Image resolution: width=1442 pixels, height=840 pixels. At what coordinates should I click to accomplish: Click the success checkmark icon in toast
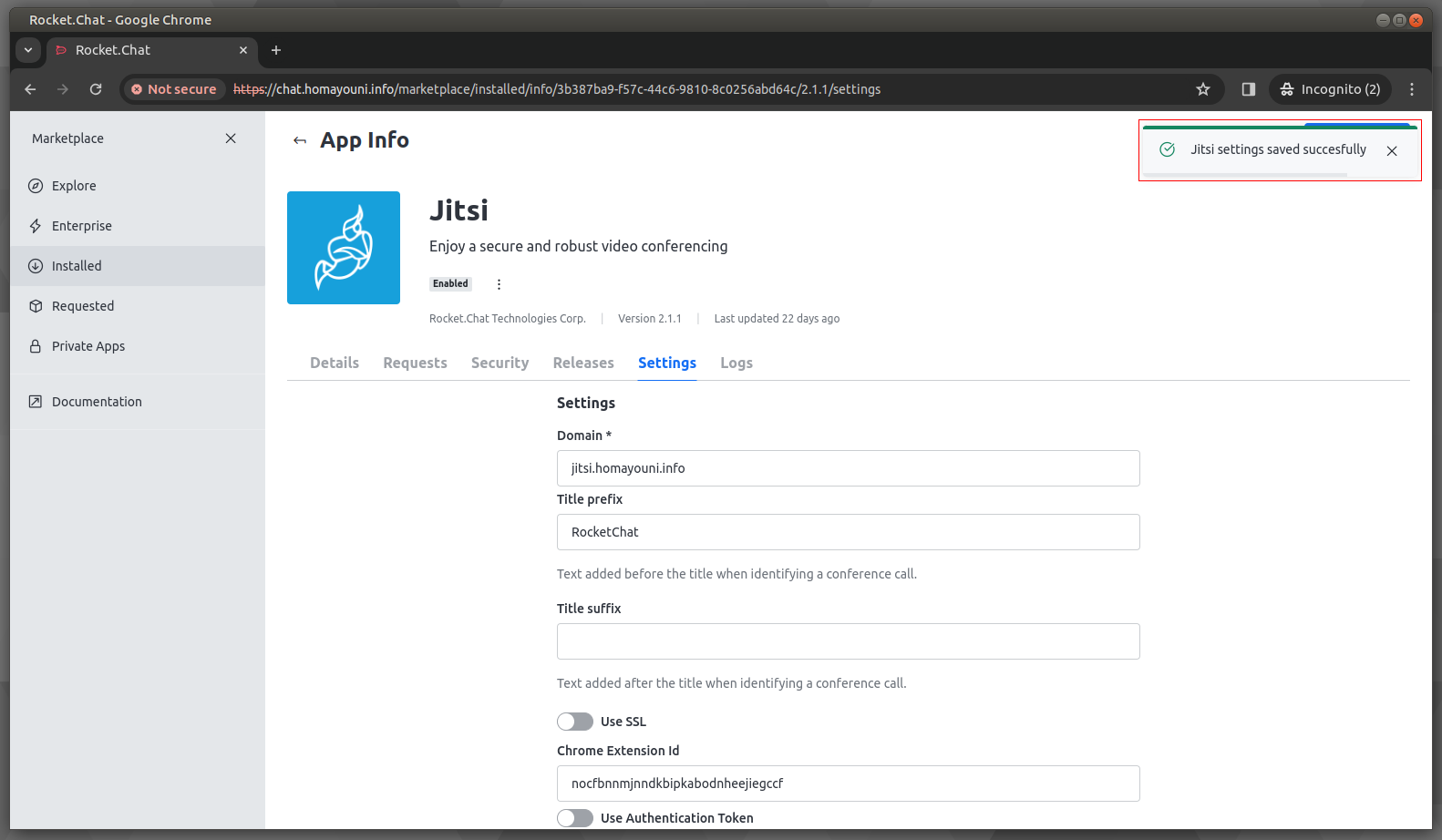click(x=1167, y=149)
